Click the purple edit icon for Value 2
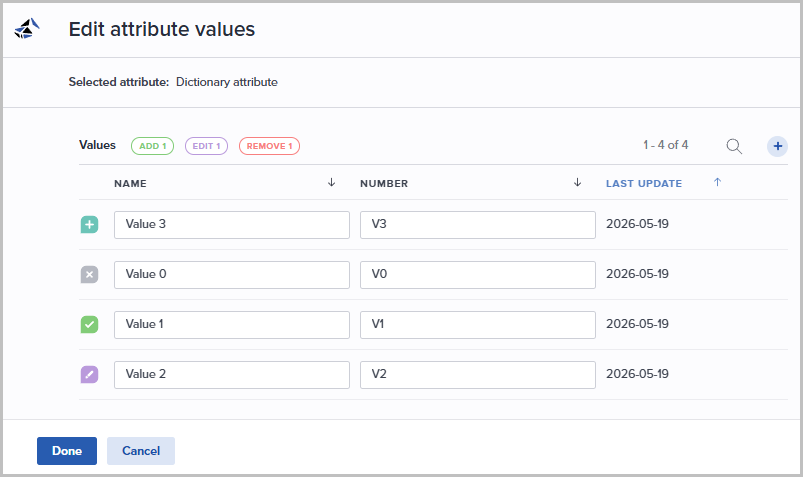Screen dimensions: 803x477 [x=90, y=375]
